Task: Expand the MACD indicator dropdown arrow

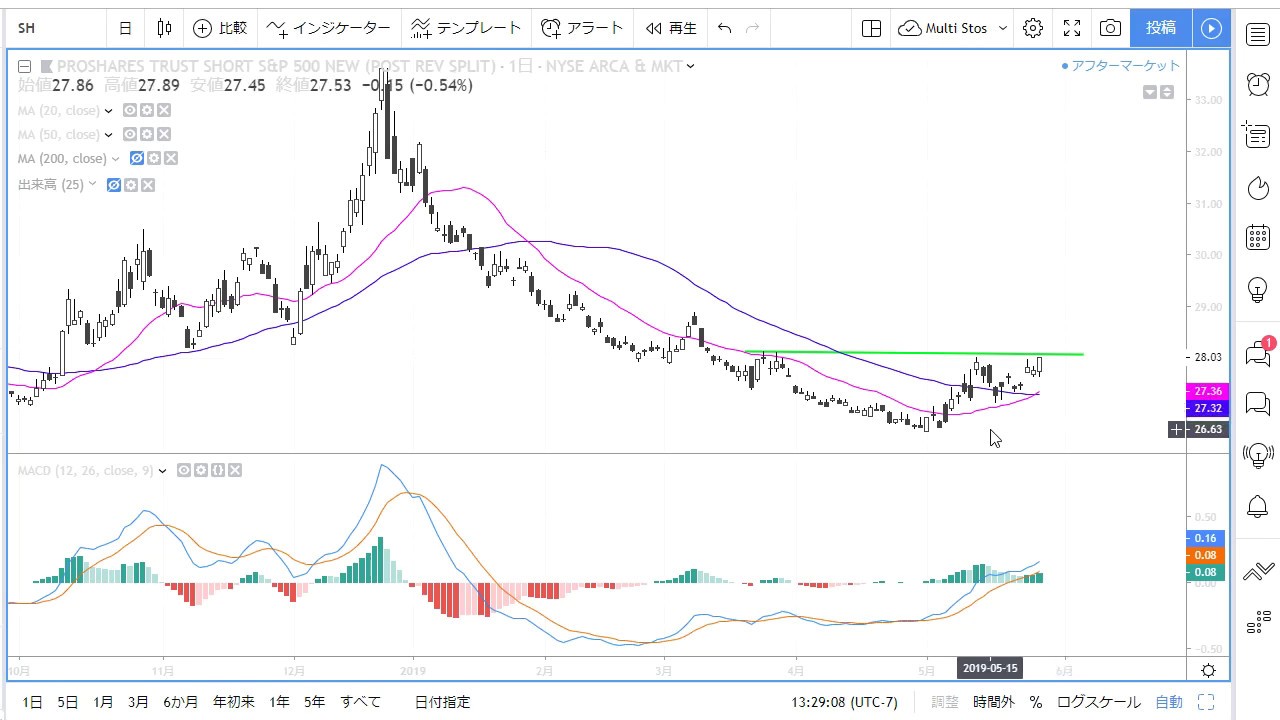Action: (162, 470)
